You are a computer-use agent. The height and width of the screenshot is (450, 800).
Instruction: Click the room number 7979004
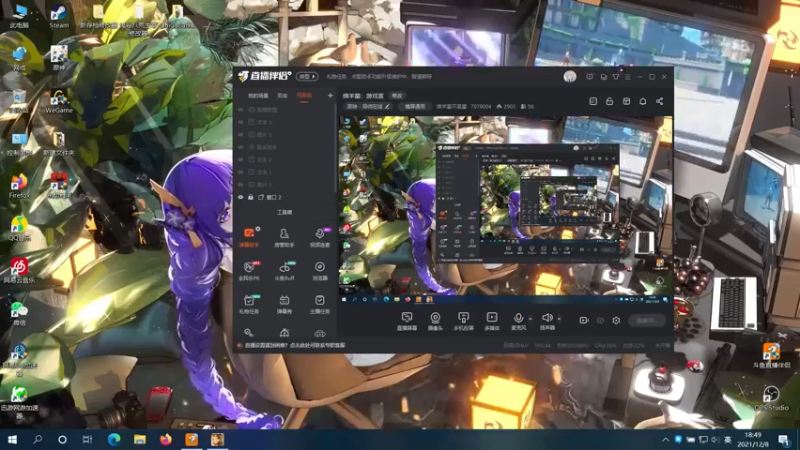coord(481,107)
